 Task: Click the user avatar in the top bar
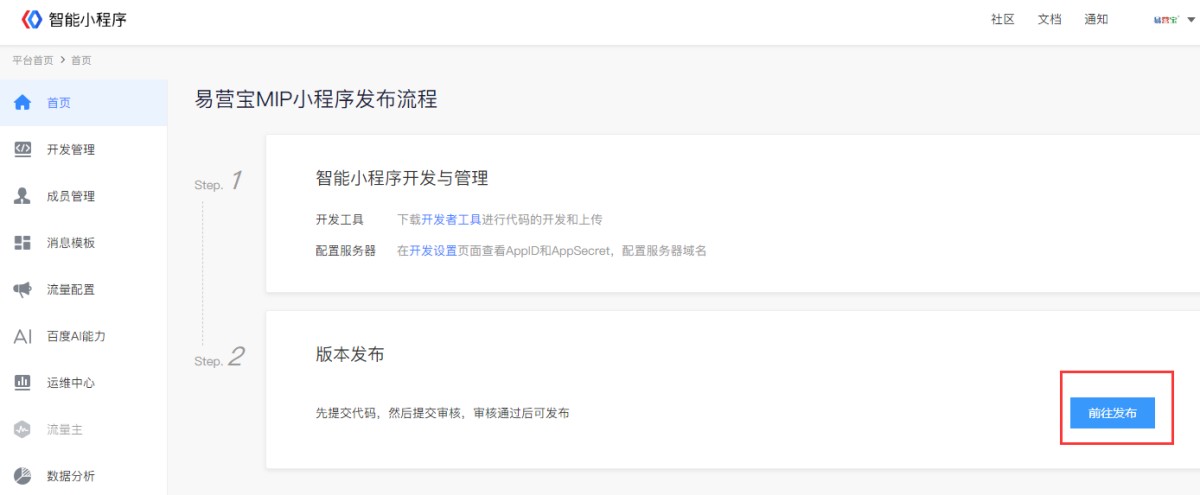coord(1167,20)
